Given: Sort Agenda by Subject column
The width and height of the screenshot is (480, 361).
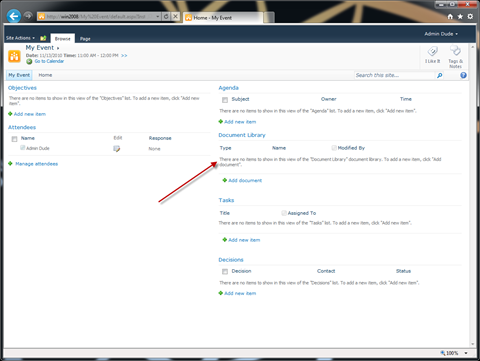Looking at the screenshot, I should pos(240,99).
